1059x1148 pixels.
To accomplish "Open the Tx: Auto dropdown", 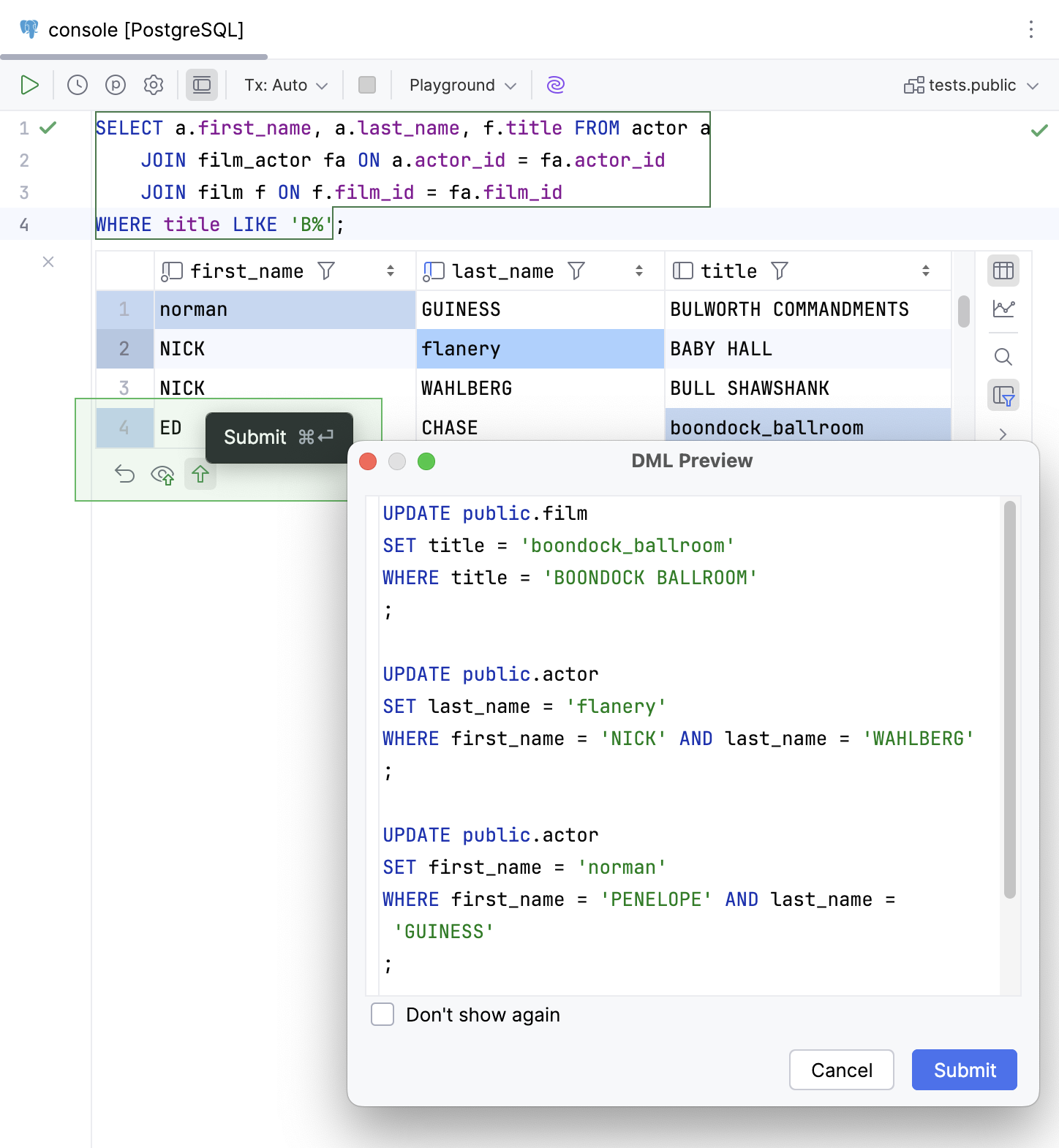I will pos(285,85).
